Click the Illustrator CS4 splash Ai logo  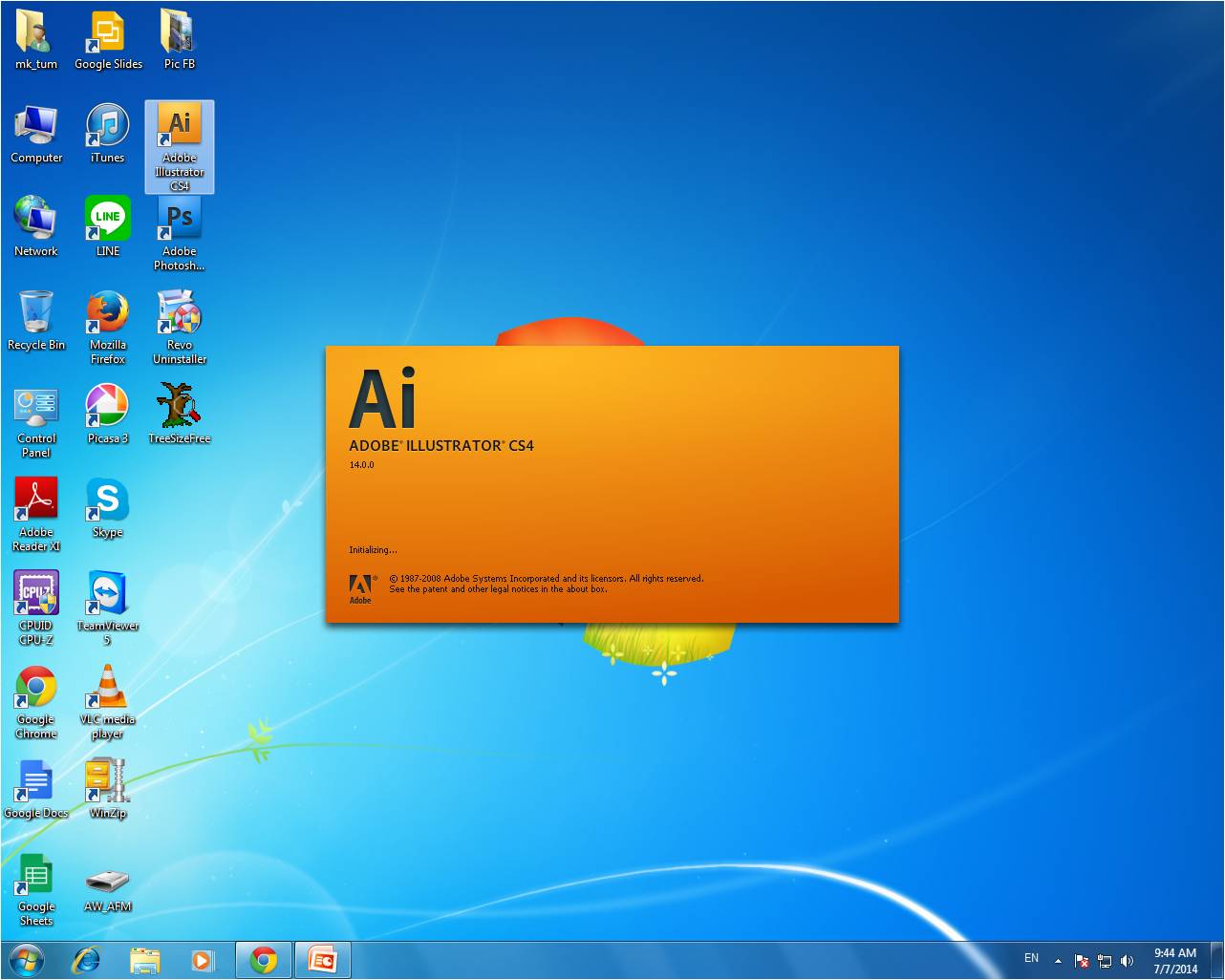[x=382, y=398]
